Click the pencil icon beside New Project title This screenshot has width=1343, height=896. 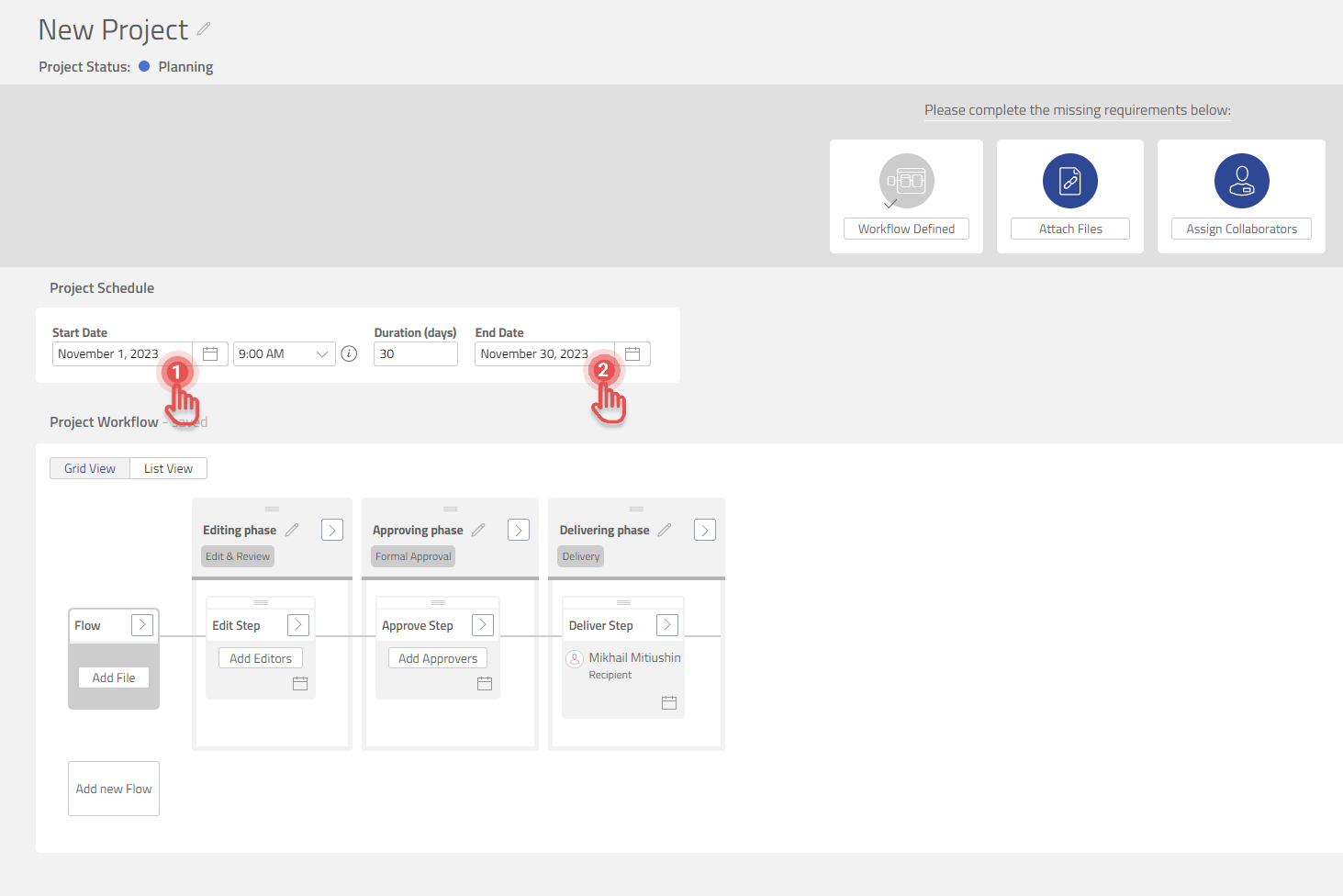204,29
